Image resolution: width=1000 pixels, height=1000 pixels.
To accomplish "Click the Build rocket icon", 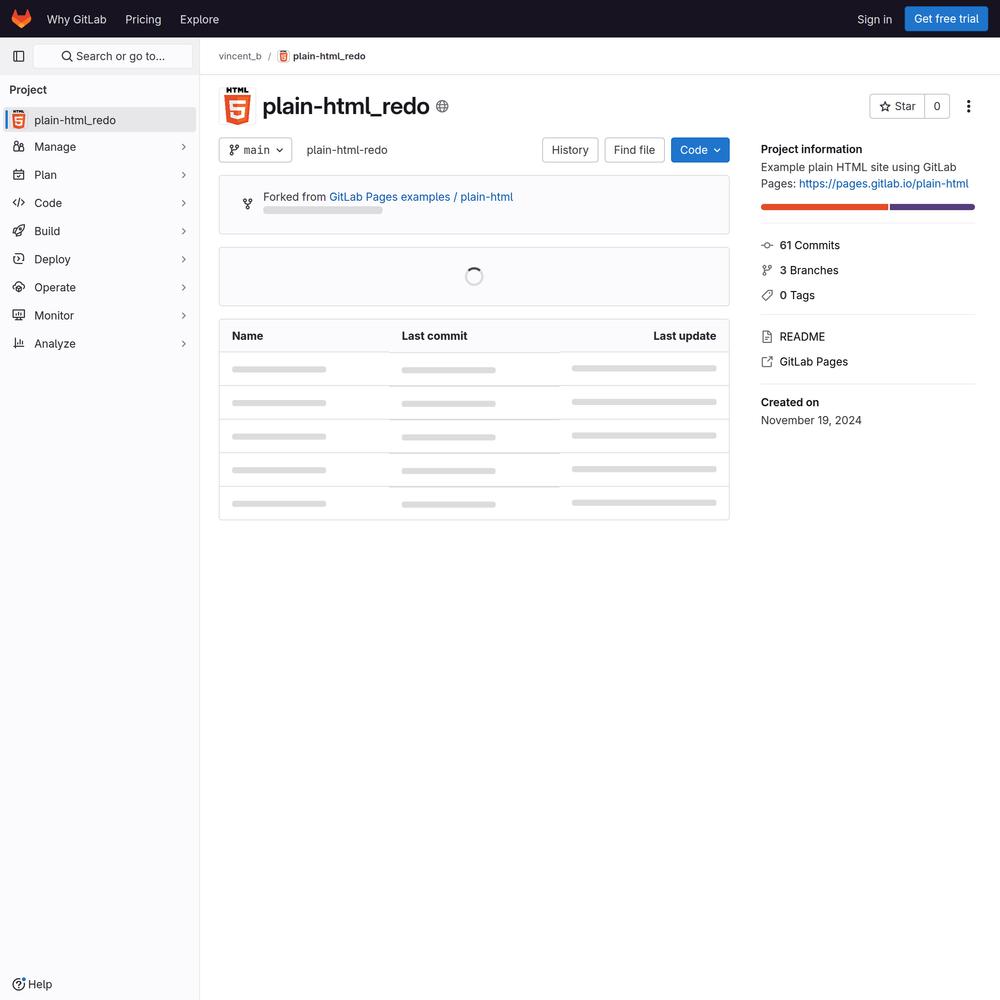I will tap(18, 231).
